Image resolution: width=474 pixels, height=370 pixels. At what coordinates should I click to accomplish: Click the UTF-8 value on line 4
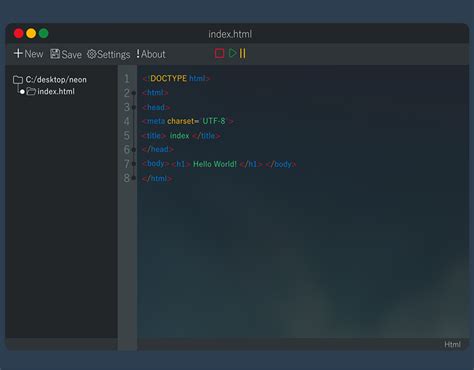pyautogui.click(x=214, y=121)
